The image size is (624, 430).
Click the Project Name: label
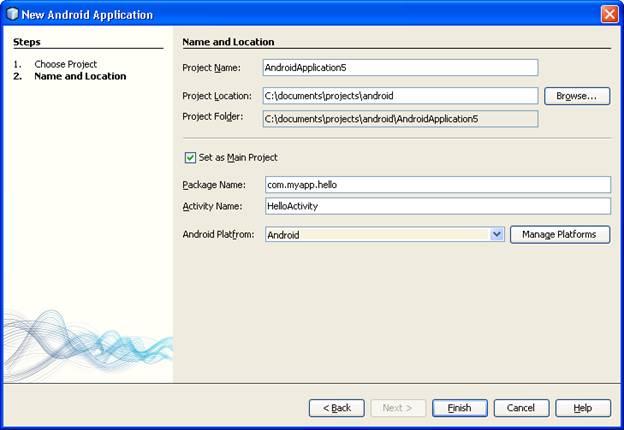[x=211, y=68]
